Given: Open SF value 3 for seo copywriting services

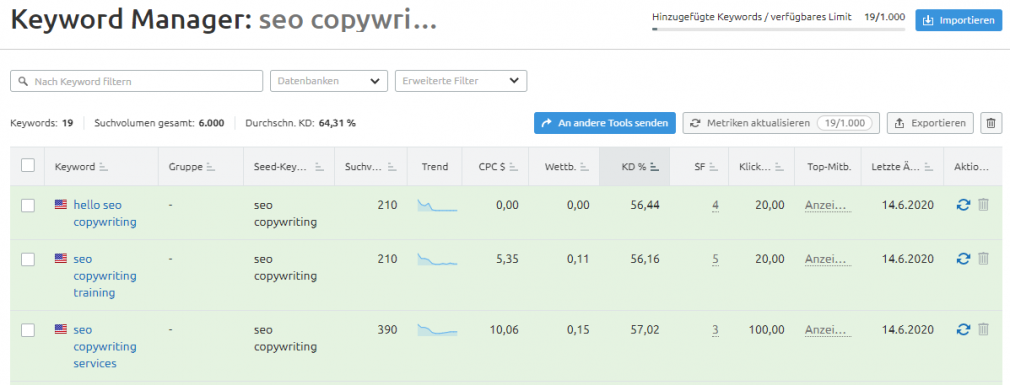Looking at the screenshot, I should click(715, 330).
